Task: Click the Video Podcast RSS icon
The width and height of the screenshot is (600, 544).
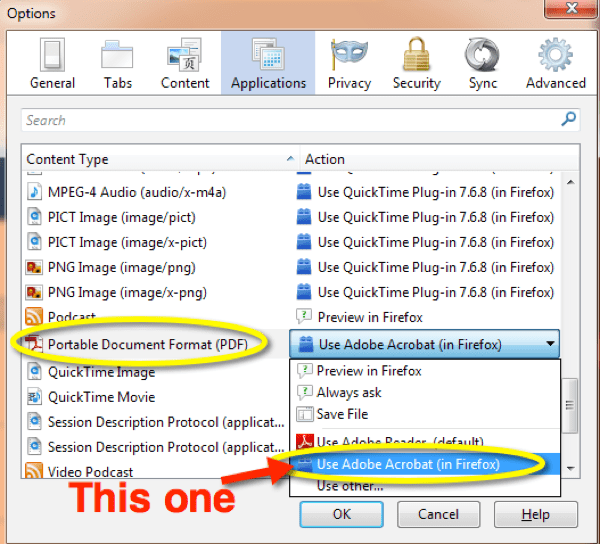Action: point(34,471)
